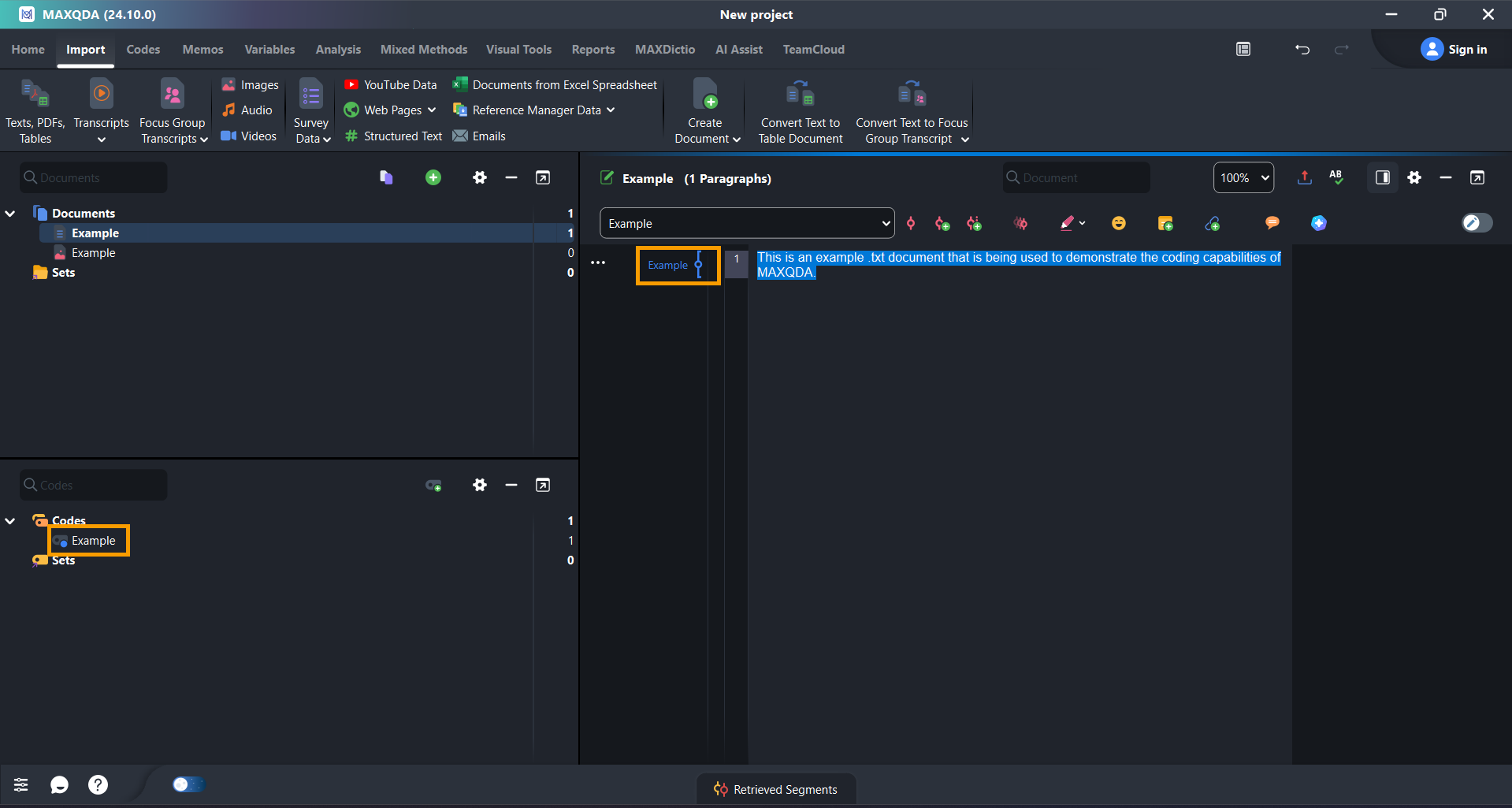Open the YouTube Data import
Viewport: 1512px width, 808px height.
coord(391,85)
